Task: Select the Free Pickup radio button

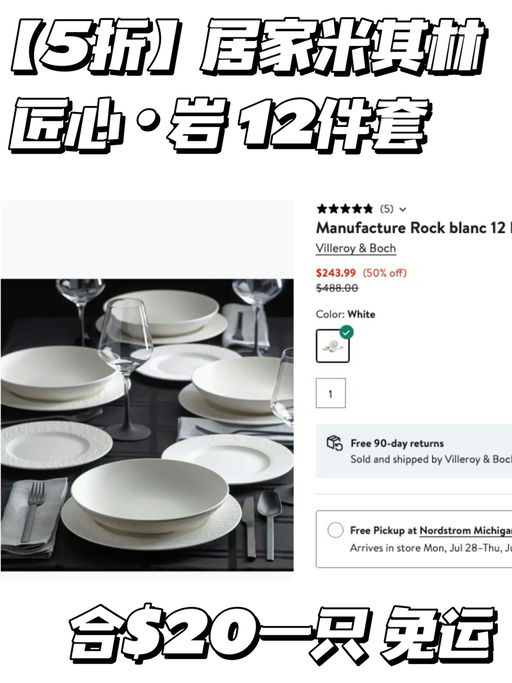Action: (335, 530)
